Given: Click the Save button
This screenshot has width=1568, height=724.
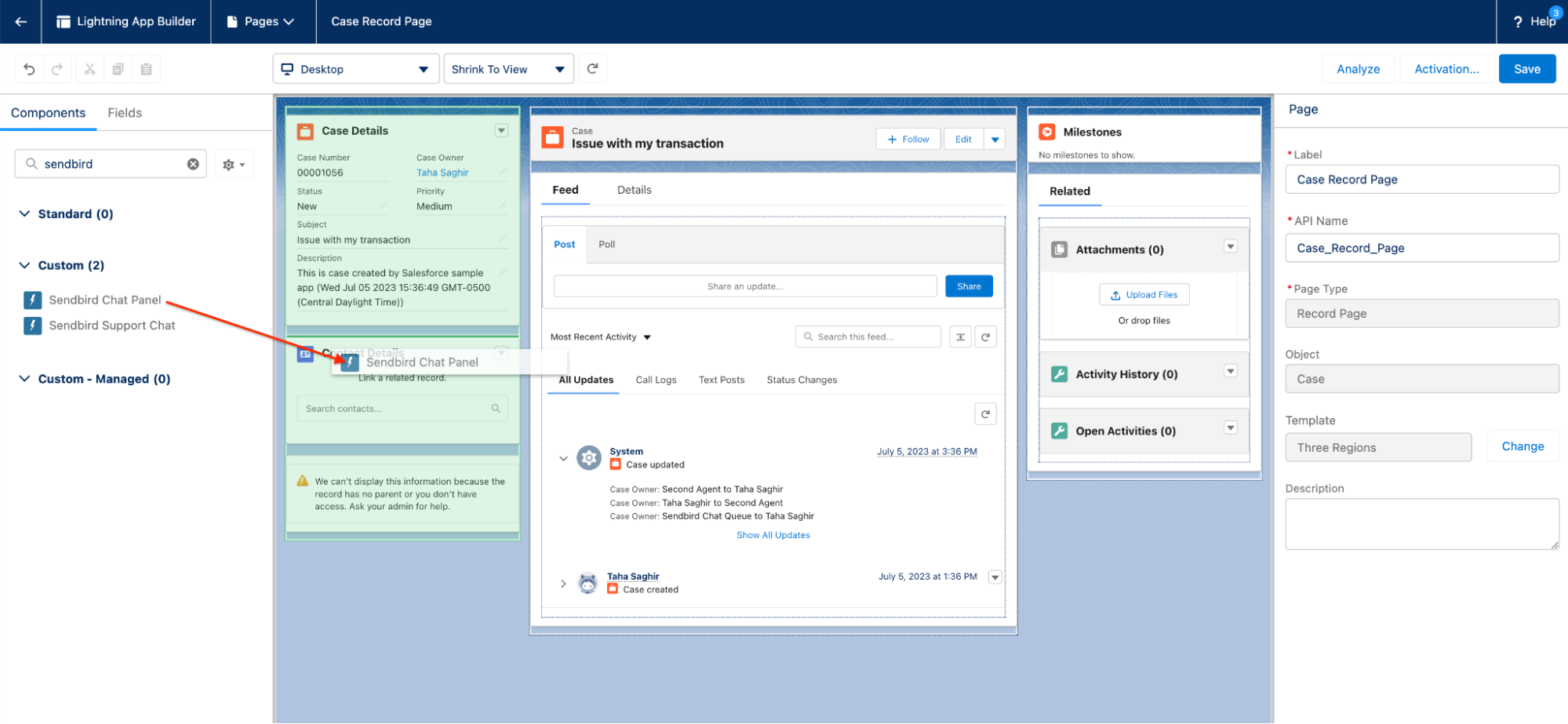Looking at the screenshot, I should (x=1526, y=69).
